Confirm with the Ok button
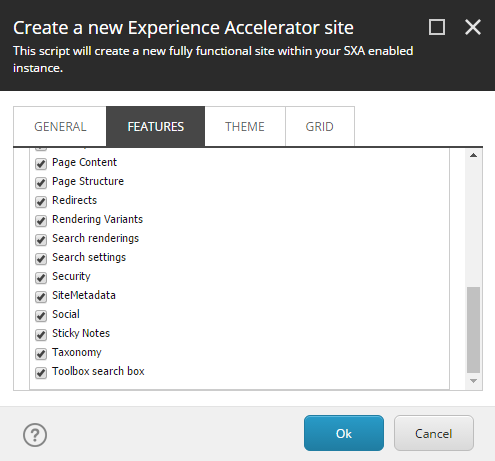Screen dimensions: 495x461 (x=344, y=433)
